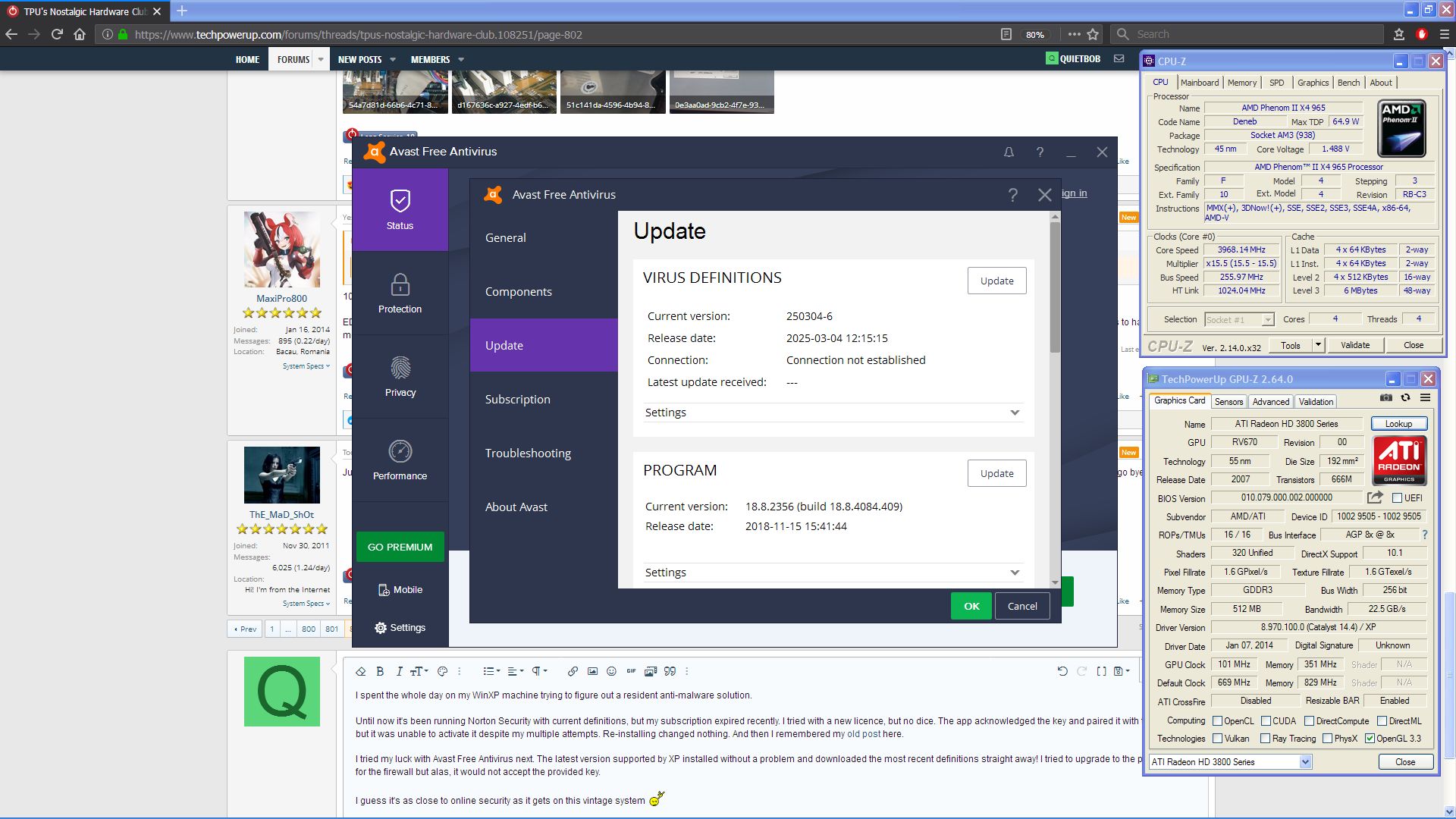Open forum inbox envelope icon
This screenshot has width=1456, height=819.
tap(1119, 58)
